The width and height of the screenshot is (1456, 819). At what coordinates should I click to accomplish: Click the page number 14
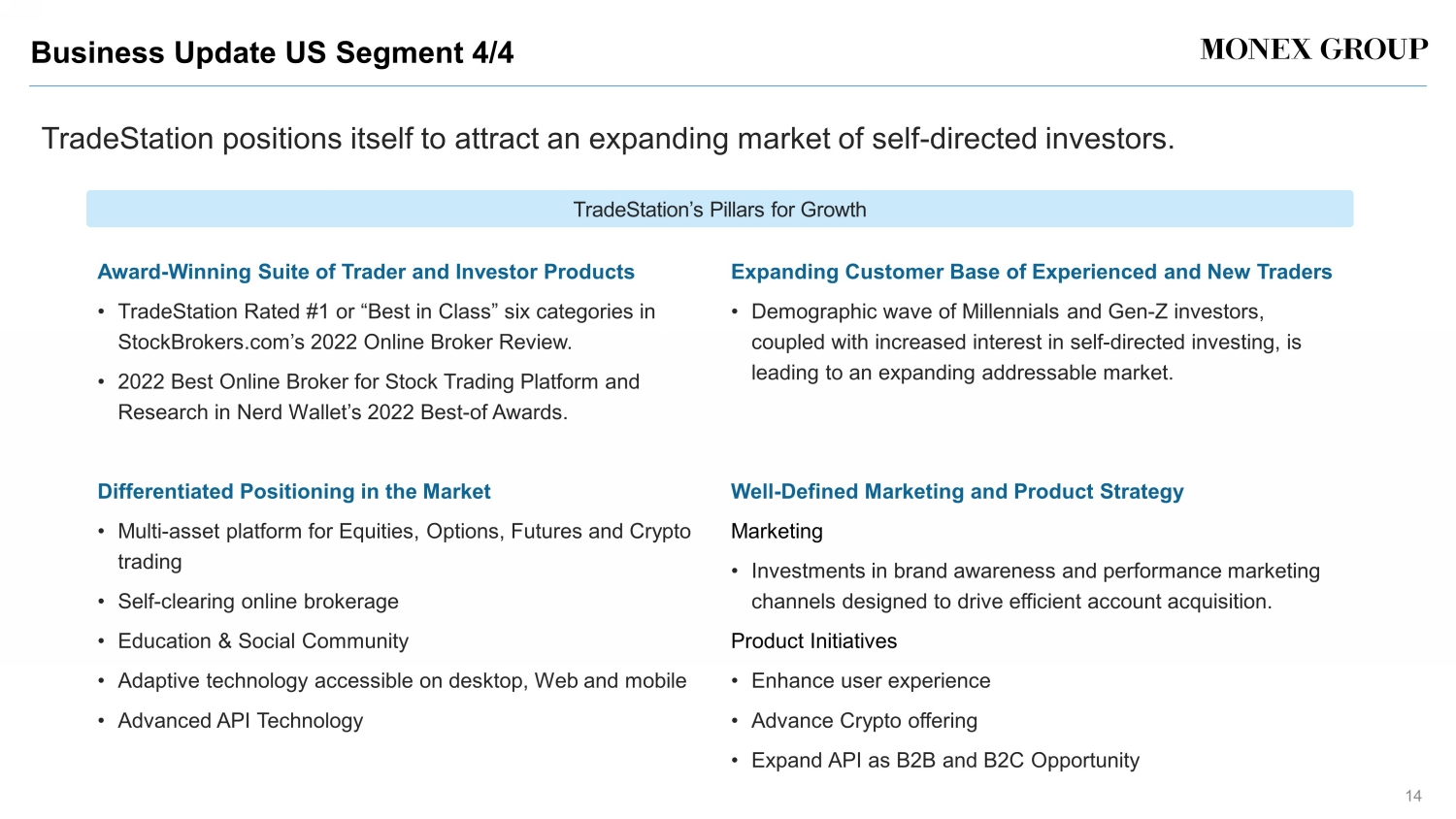[1412, 797]
